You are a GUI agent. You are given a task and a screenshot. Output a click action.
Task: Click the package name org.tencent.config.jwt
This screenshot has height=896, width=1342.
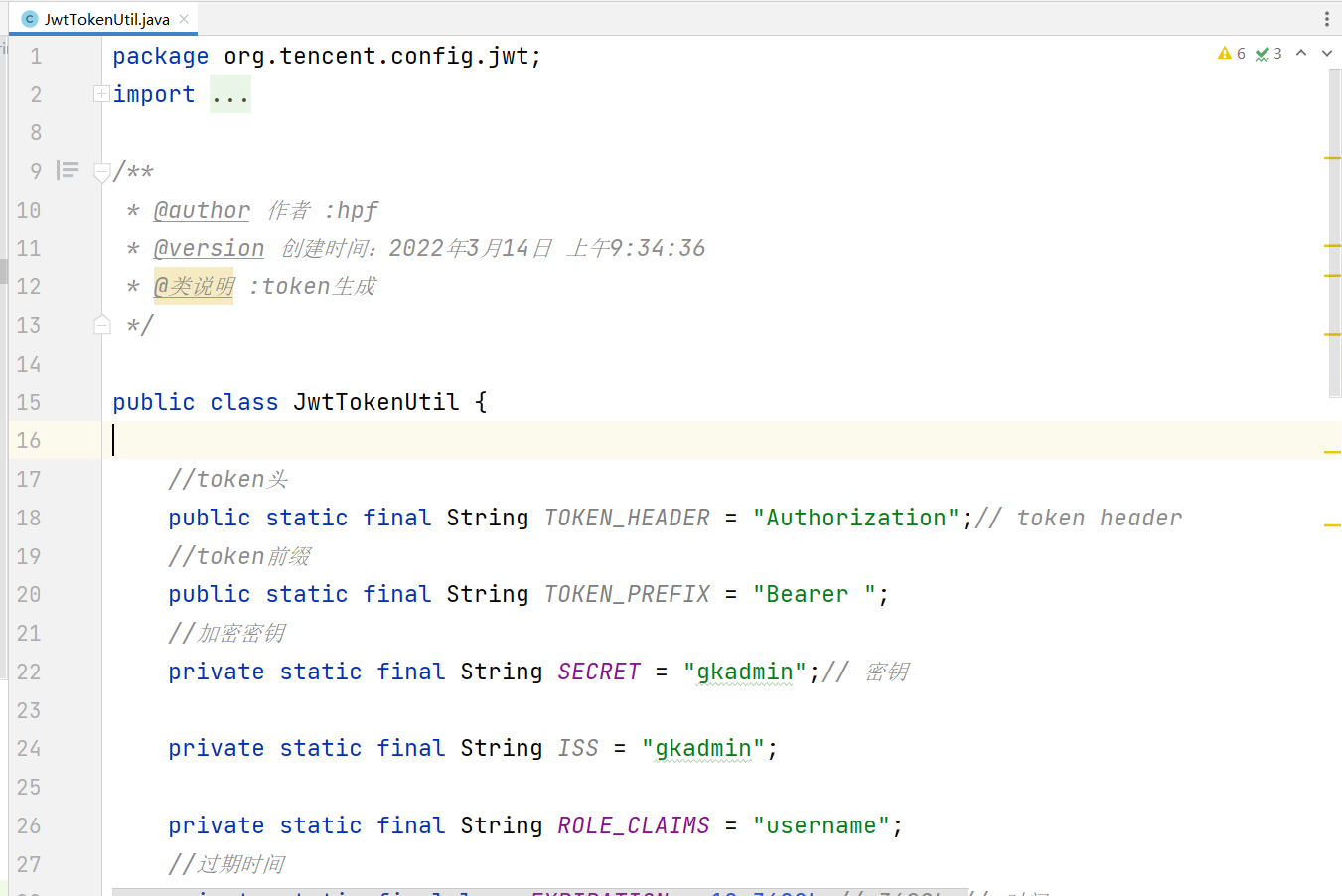click(376, 56)
